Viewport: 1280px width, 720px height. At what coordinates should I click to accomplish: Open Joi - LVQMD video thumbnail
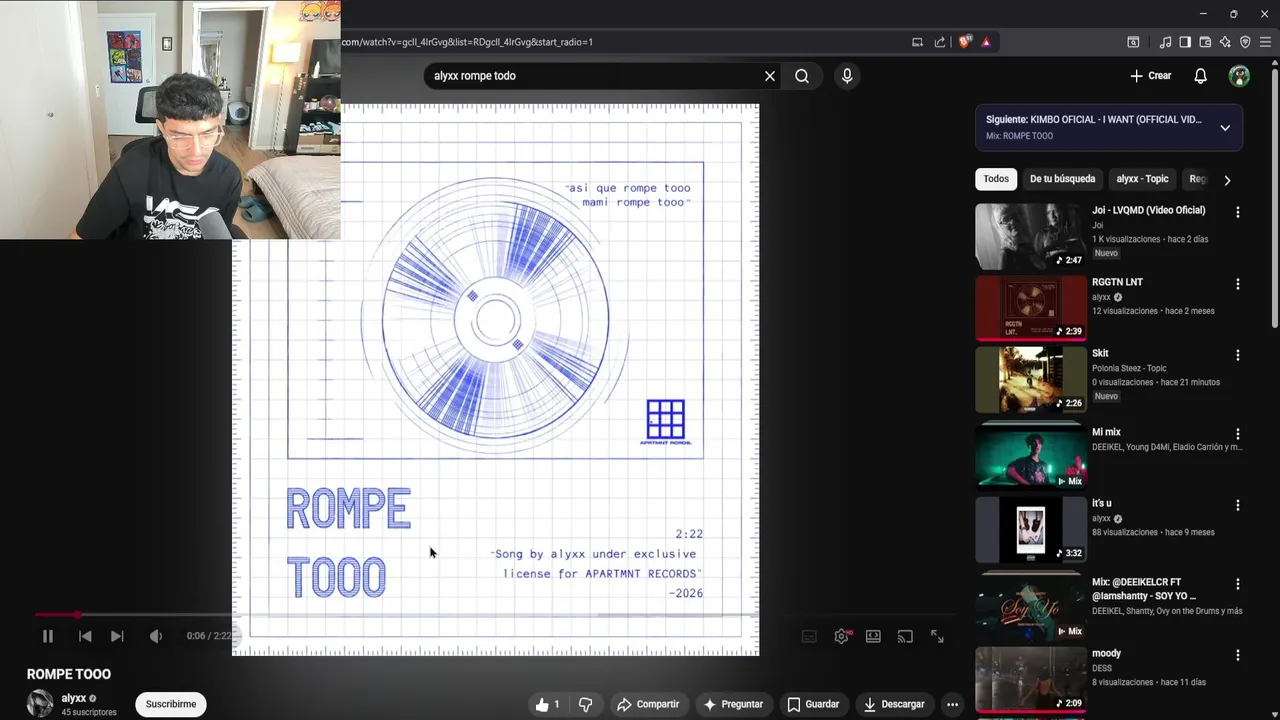tap(1031, 236)
